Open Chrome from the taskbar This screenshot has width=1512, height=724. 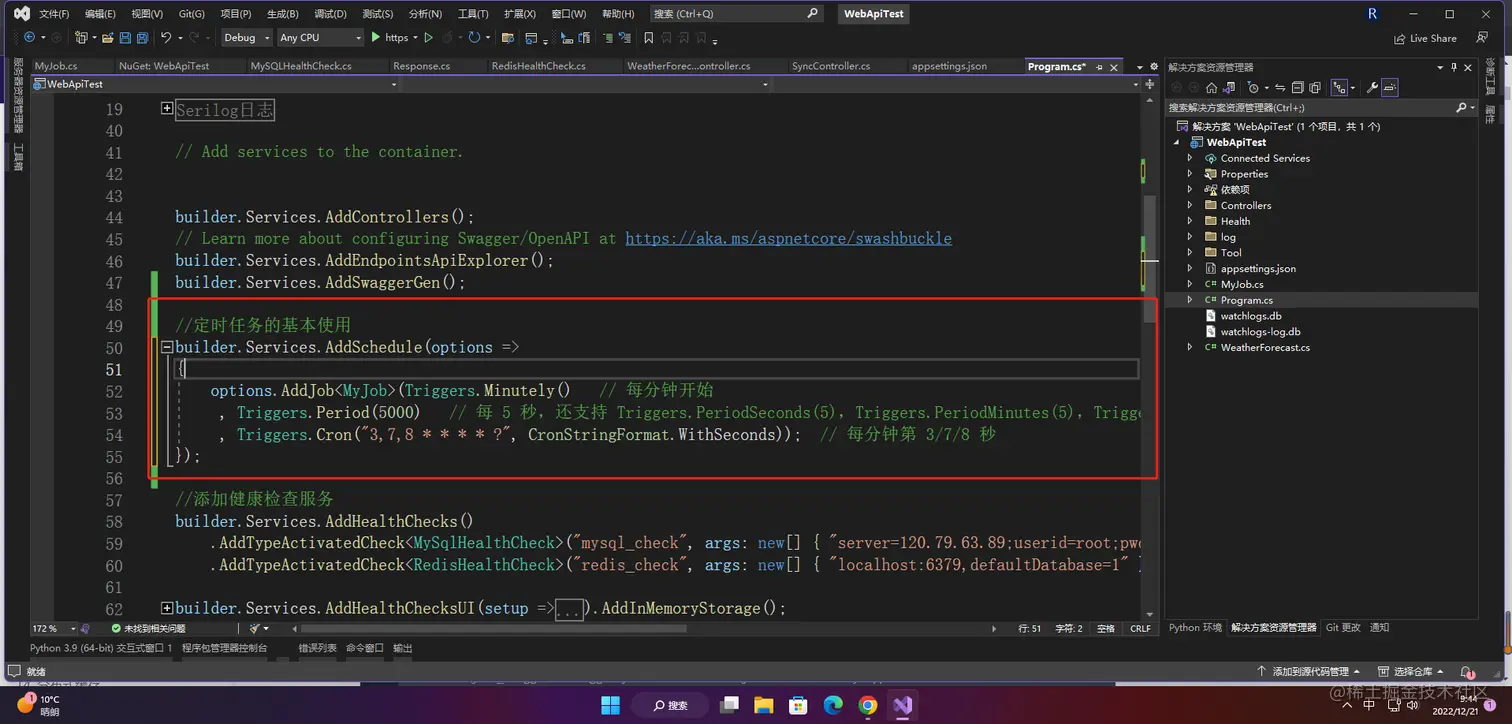pos(867,705)
